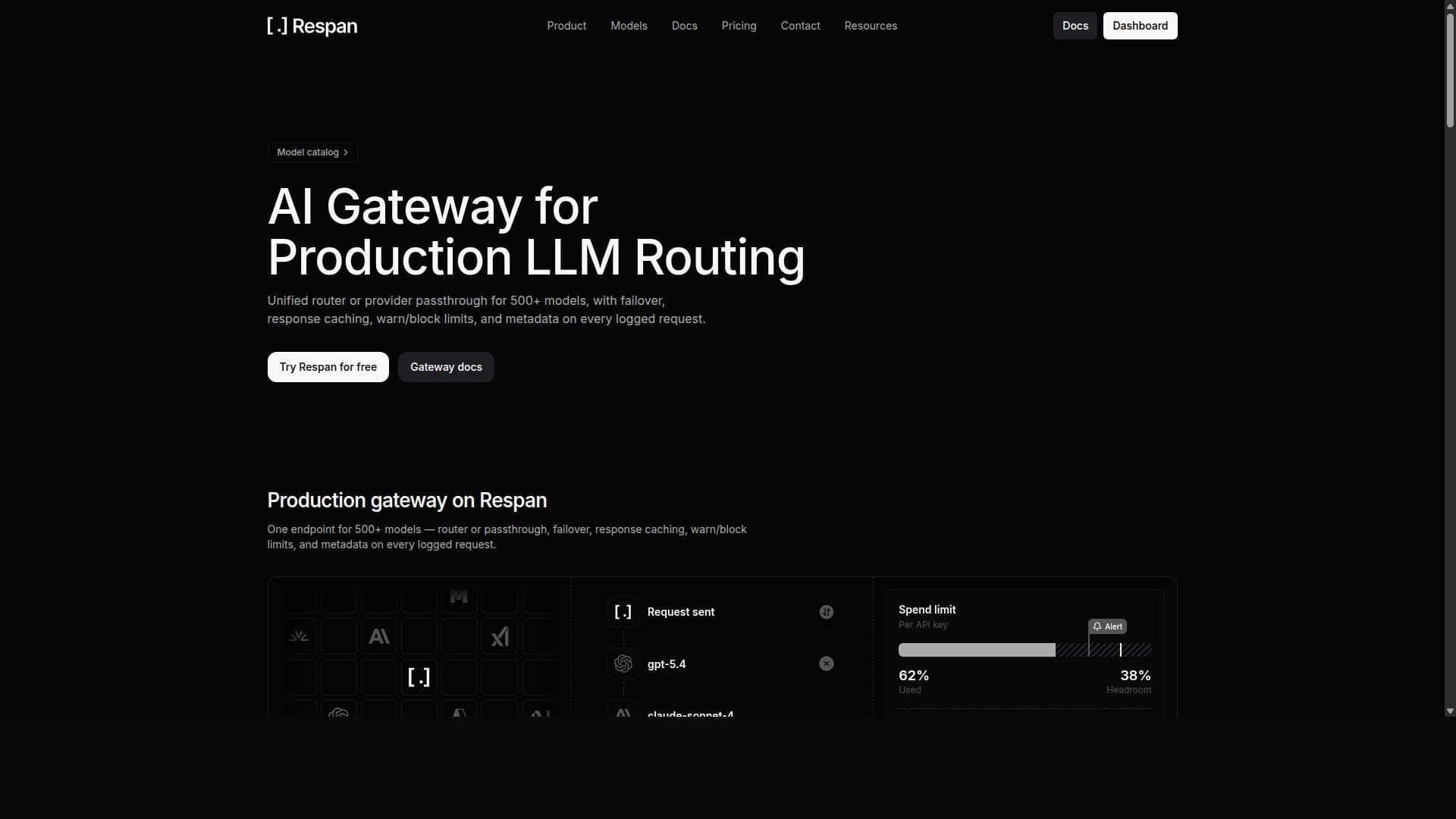Click the gpt-5.4 model name
Viewport: 1456px width, 819px height.
[x=666, y=664]
